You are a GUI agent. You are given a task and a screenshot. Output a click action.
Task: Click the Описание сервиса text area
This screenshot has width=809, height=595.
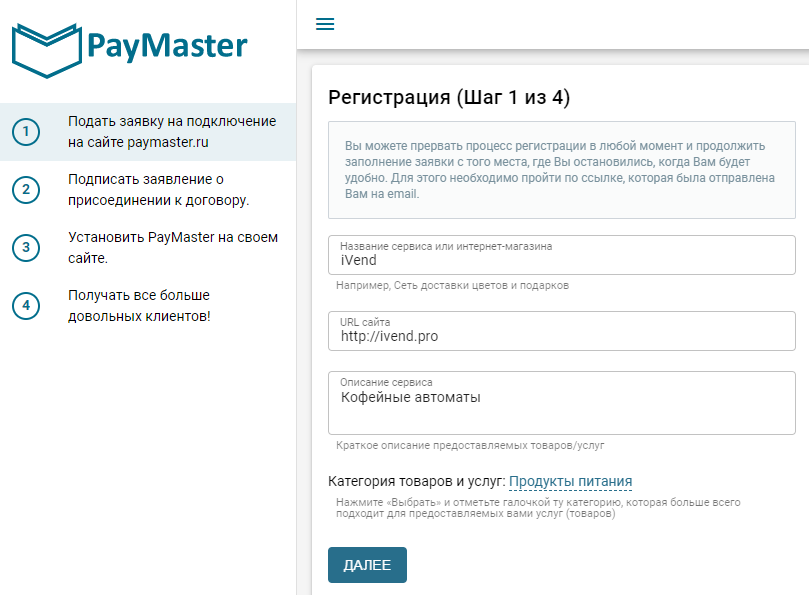(562, 403)
